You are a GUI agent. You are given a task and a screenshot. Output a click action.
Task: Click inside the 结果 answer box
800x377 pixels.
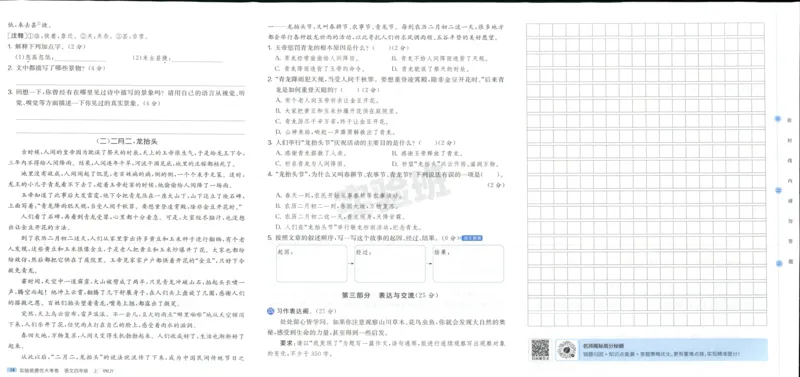[x=468, y=264]
